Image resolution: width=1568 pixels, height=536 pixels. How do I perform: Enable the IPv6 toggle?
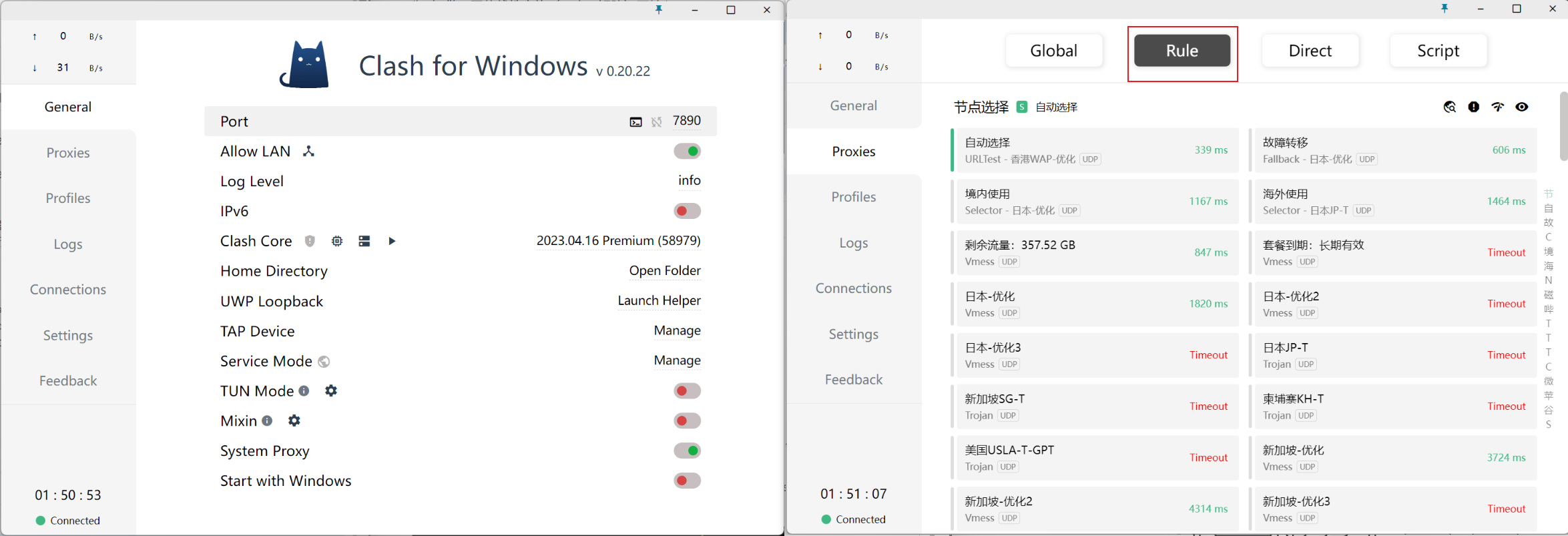(687, 212)
